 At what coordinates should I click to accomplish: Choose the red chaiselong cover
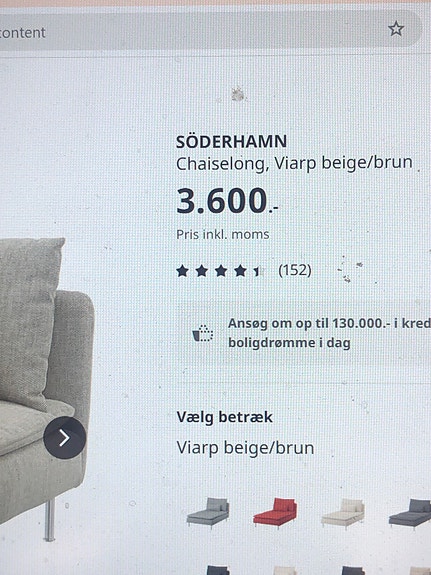275,512
